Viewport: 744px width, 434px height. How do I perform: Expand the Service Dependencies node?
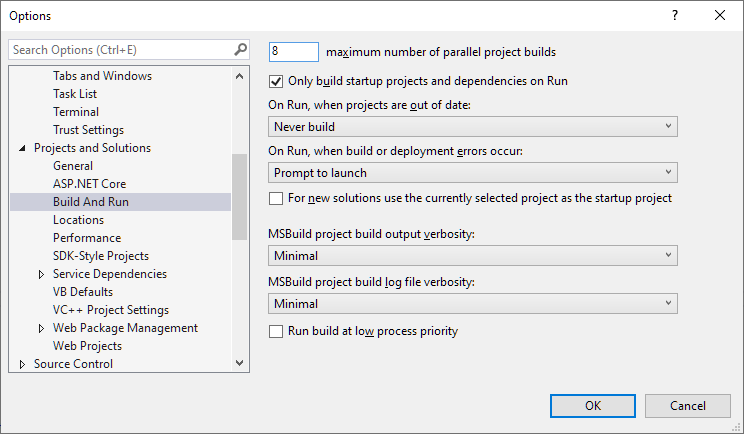pos(41,274)
